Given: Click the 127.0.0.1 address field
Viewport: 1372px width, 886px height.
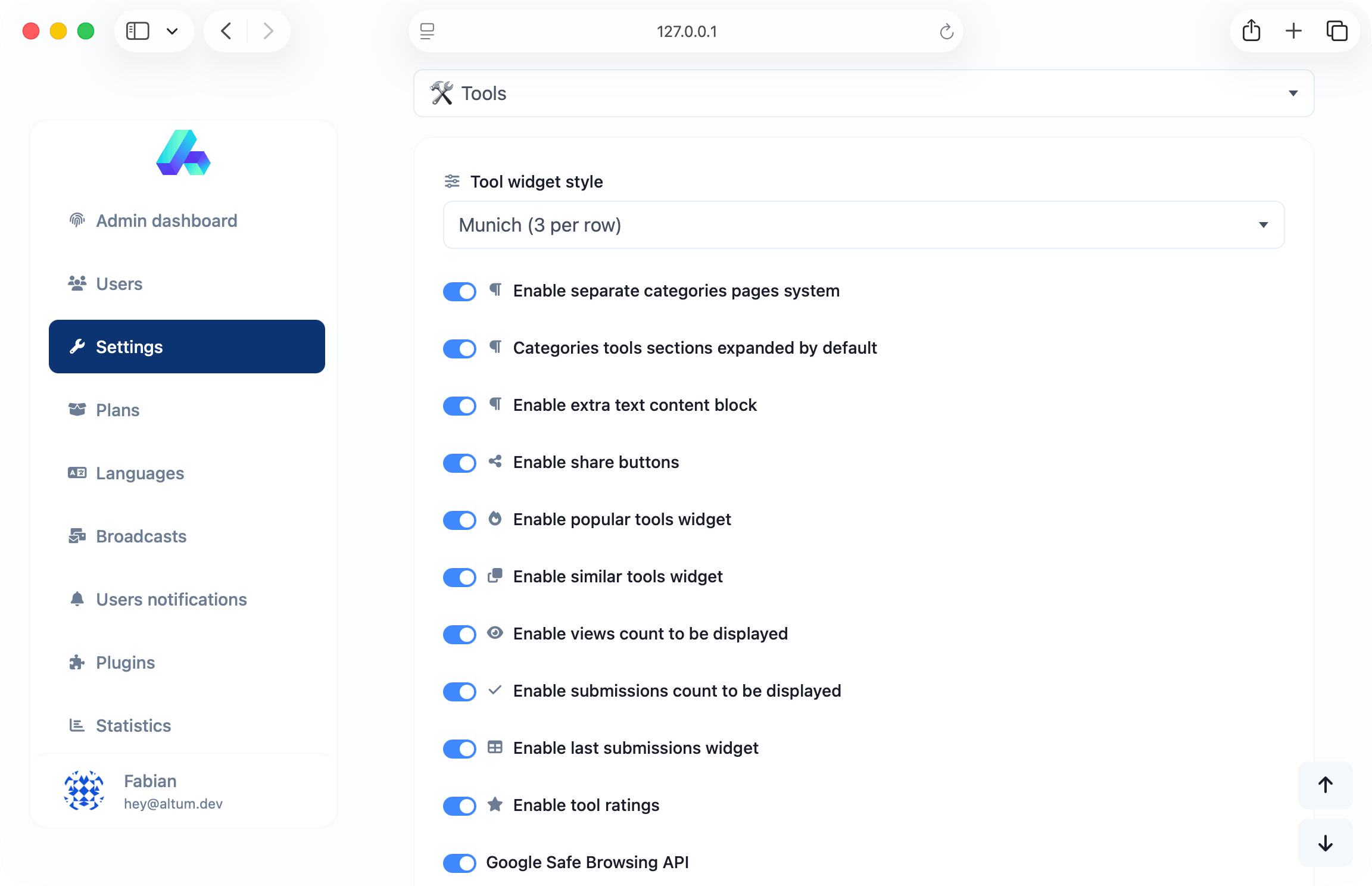Looking at the screenshot, I should [686, 31].
